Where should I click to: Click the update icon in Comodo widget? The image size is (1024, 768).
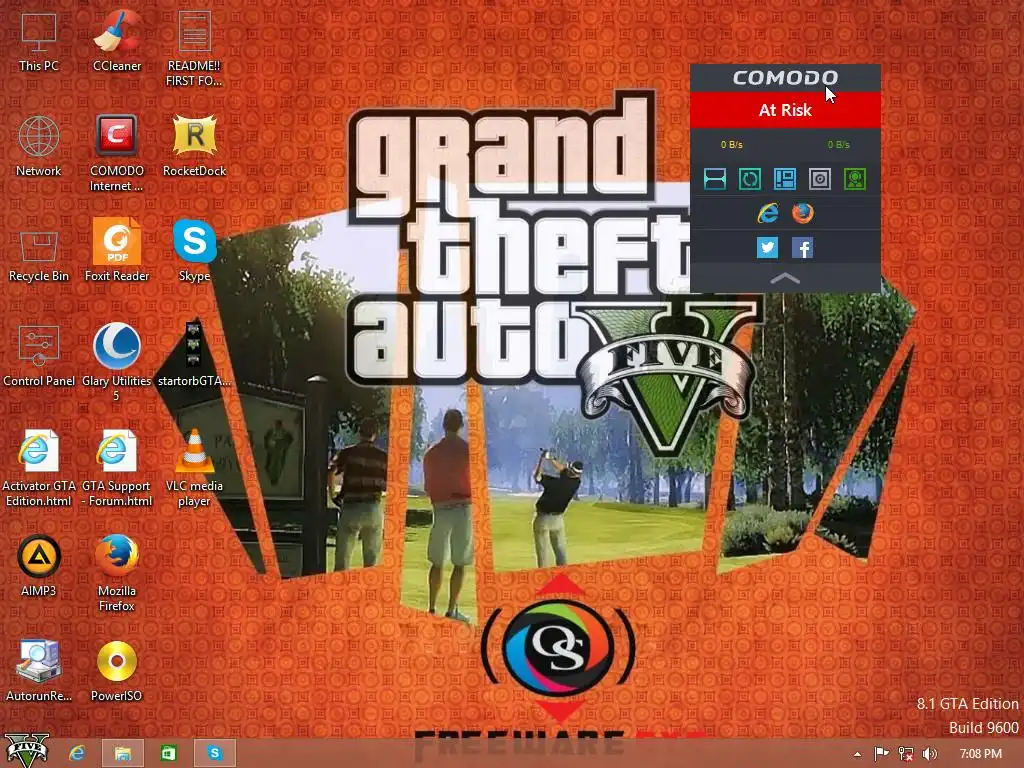pos(750,179)
